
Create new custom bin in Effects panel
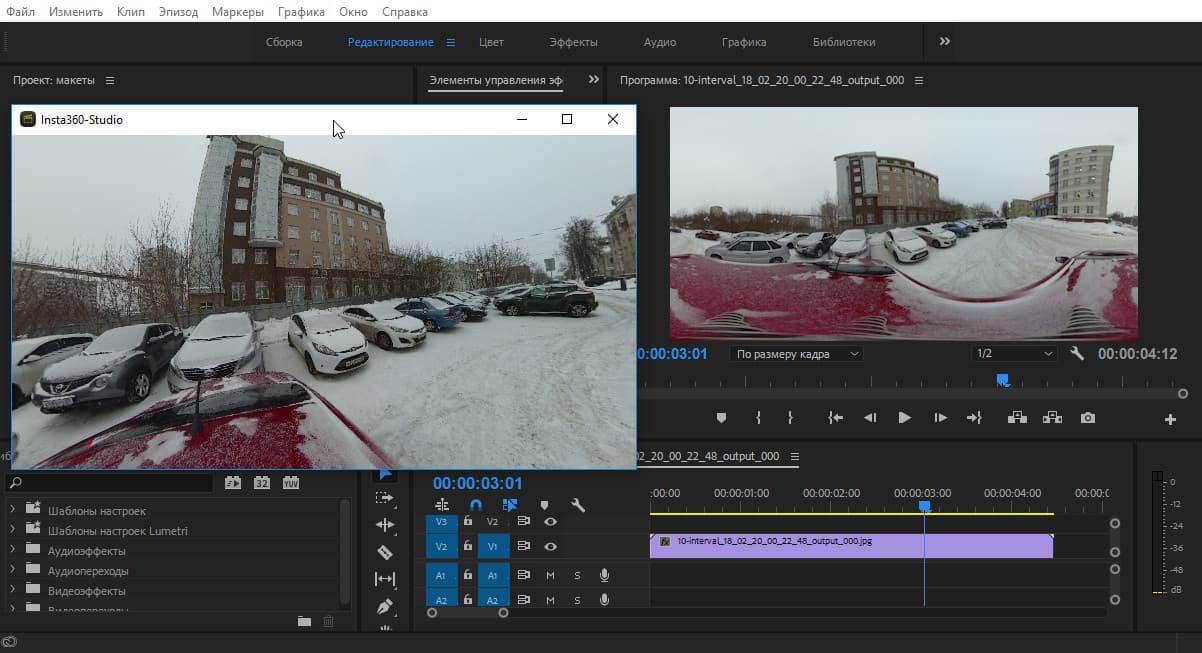pos(304,622)
